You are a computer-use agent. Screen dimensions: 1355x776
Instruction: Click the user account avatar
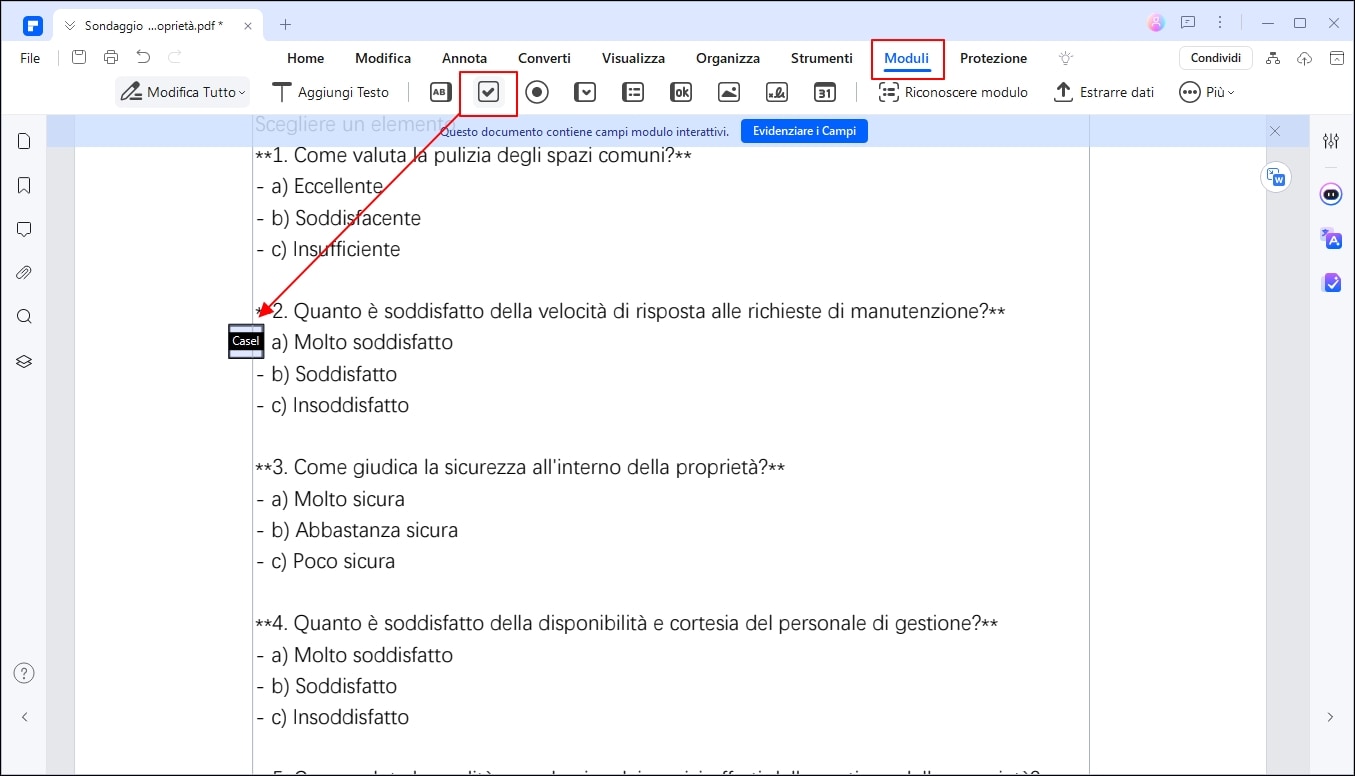1156,23
